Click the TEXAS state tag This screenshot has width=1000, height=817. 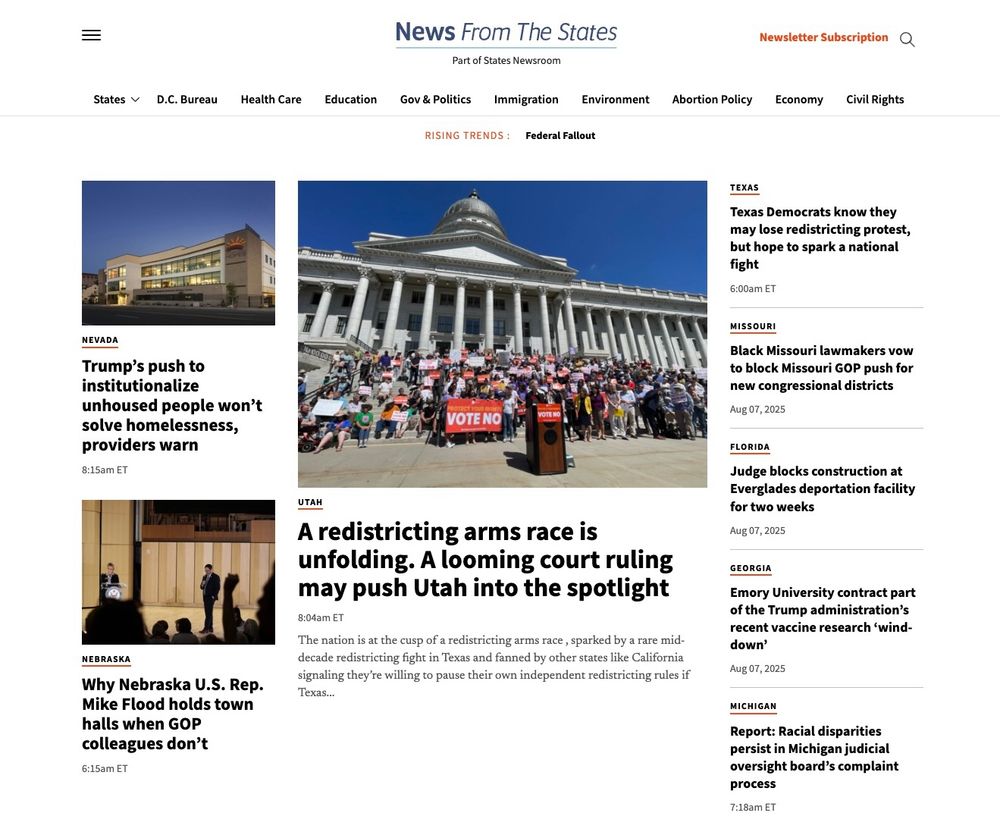pos(744,188)
